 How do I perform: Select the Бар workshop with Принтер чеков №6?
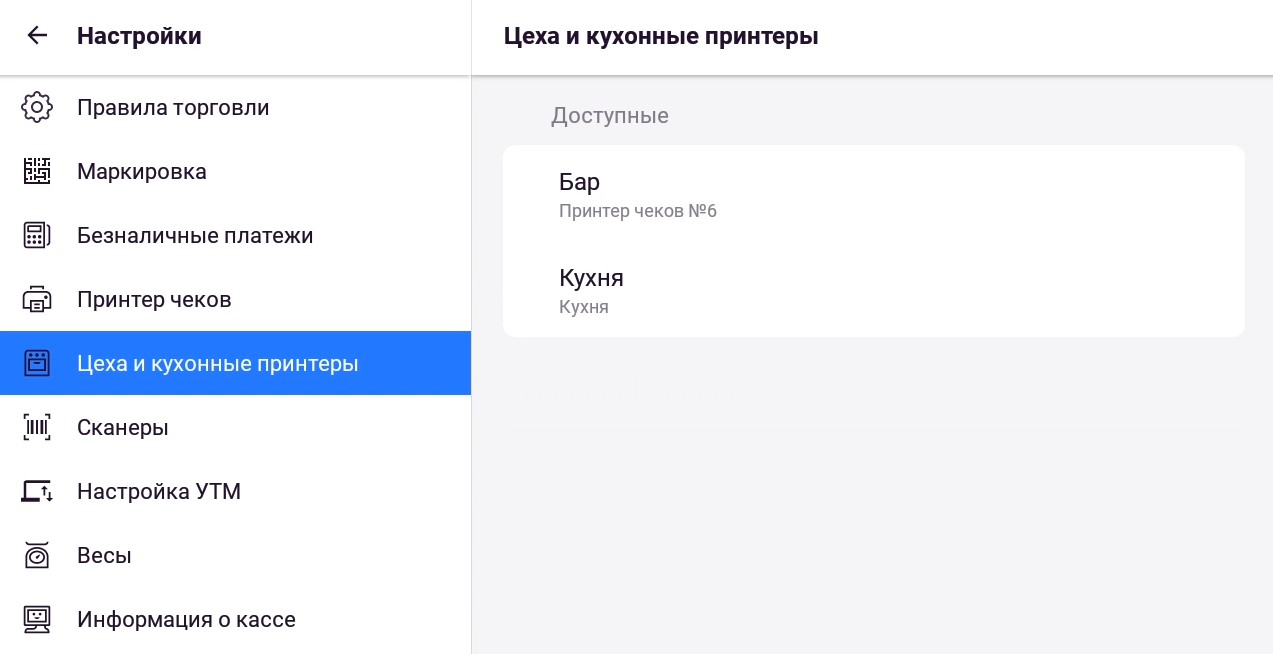tap(873, 194)
